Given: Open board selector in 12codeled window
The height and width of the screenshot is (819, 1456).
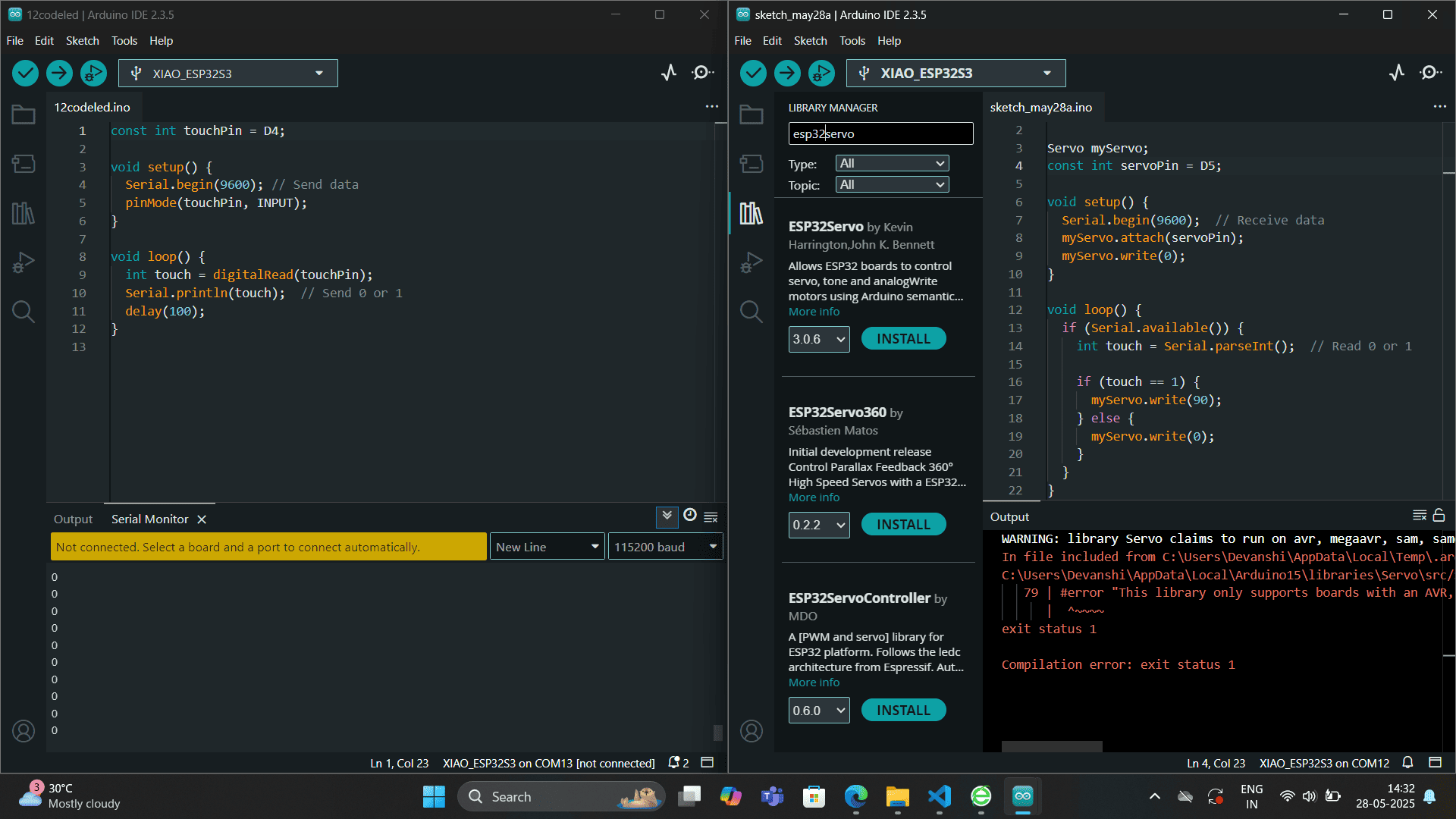Looking at the screenshot, I should pos(228,74).
